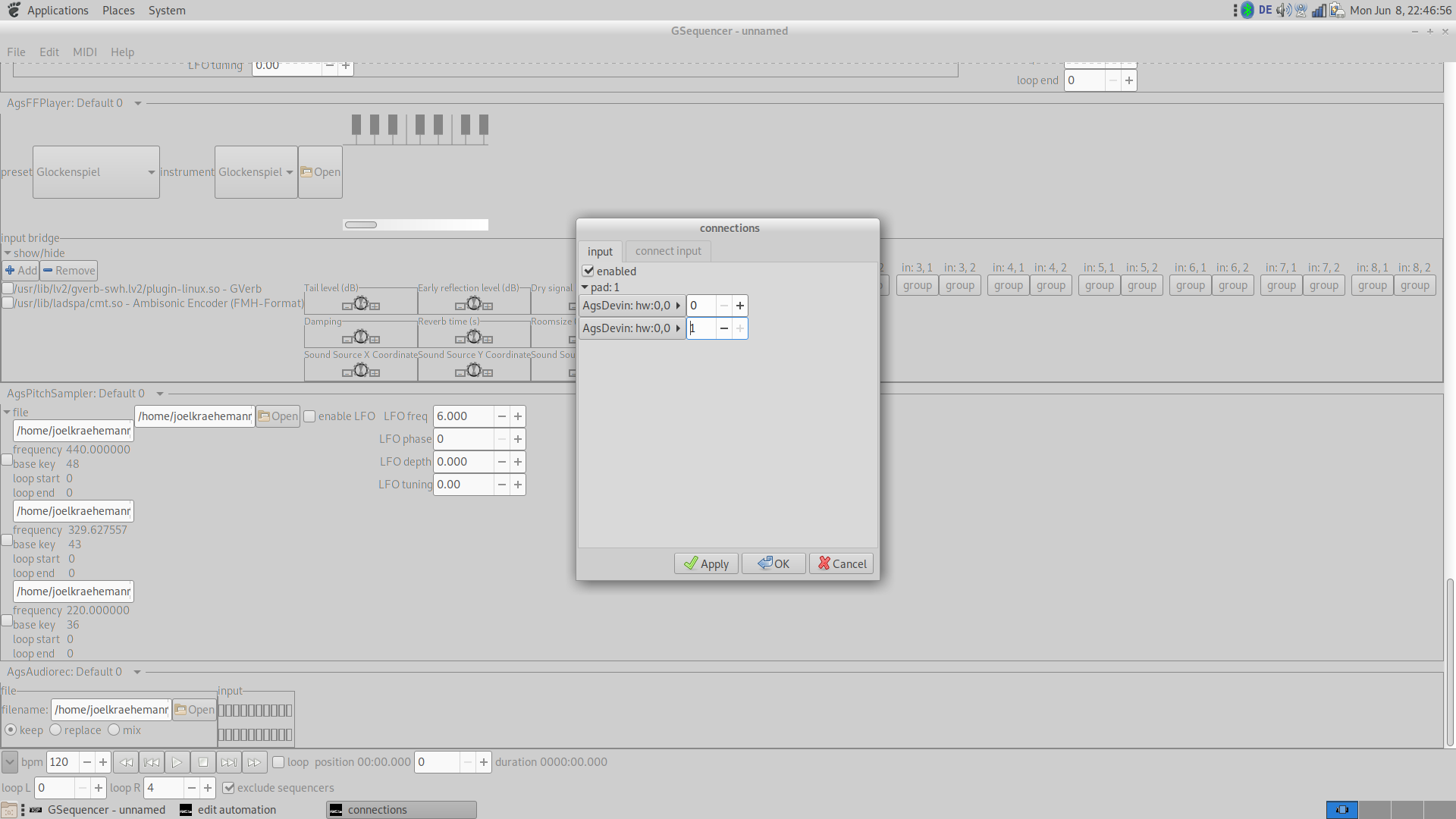The width and height of the screenshot is (1456, 819).
Task: Open the volume icon in system tray
Action: click(x=1282, y=11)
